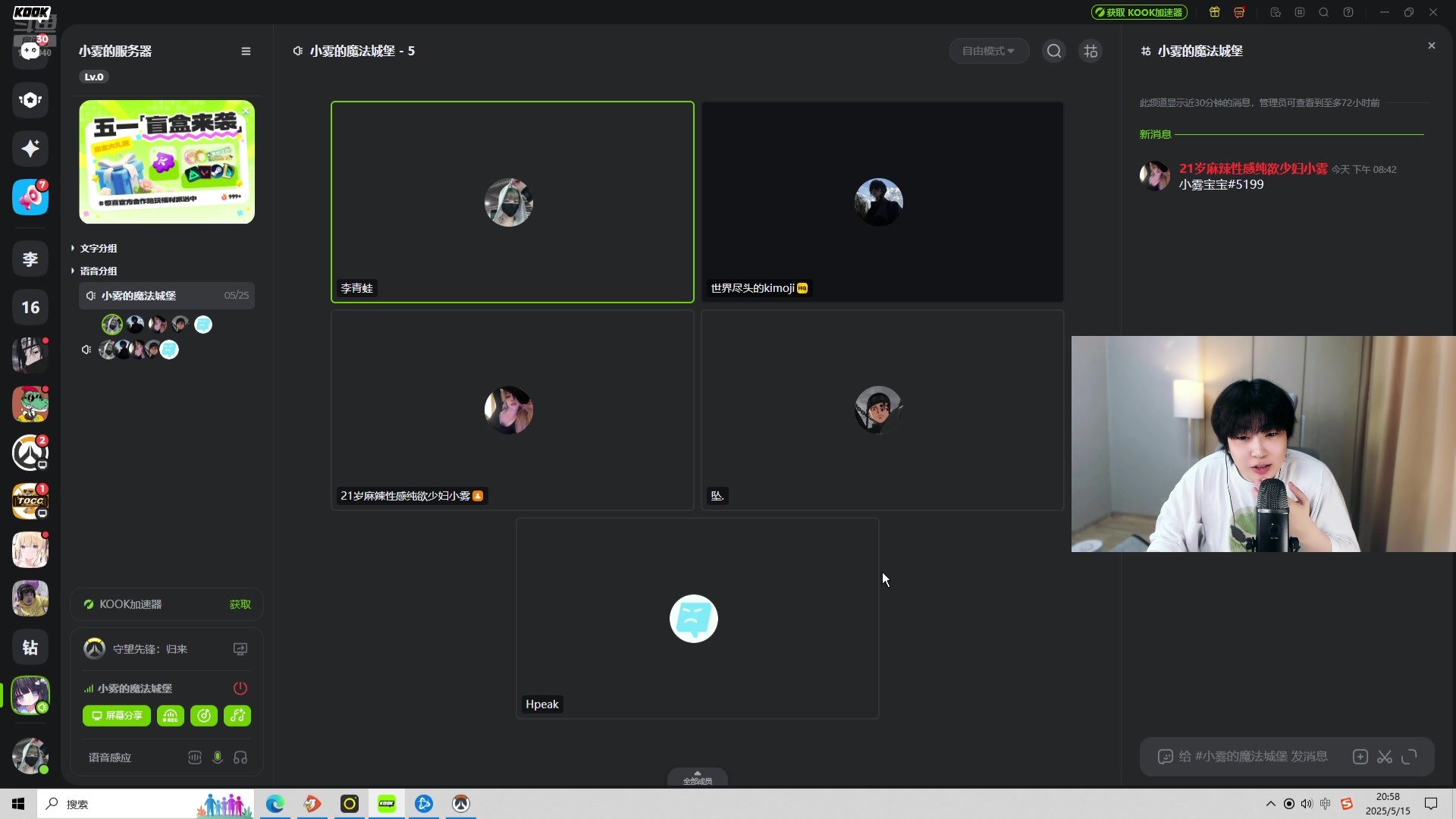Switch to the Overwatch server icon in sidebar
The height and width of the screenshot is (819, 1456).
tap(30, 453)
